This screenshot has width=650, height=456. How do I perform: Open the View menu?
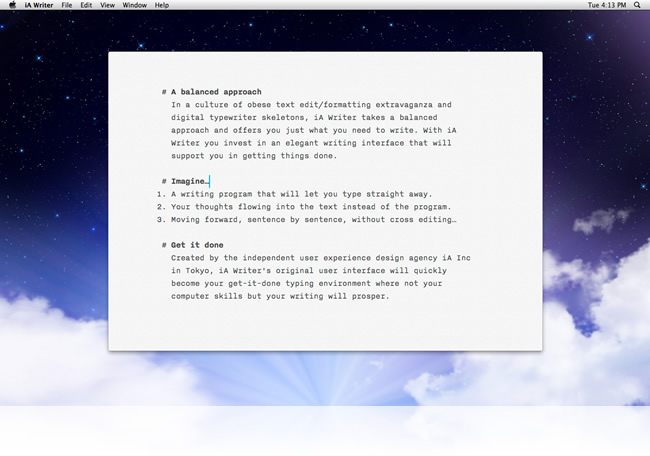(x=107, y=5)
